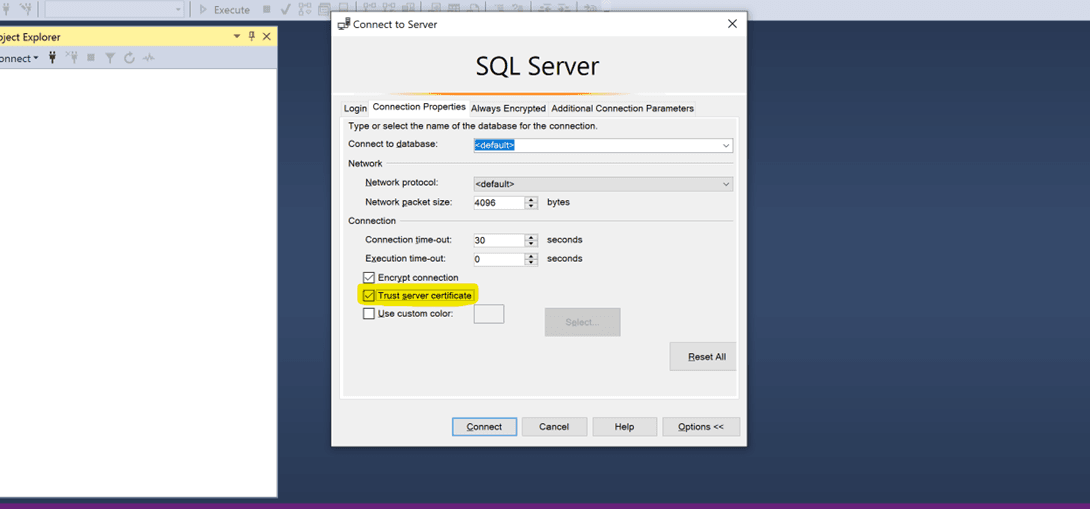1090x509 pixels.
Task: Select the Connection Properties tab
Action: pyautogui.click(x=418, y=107)
